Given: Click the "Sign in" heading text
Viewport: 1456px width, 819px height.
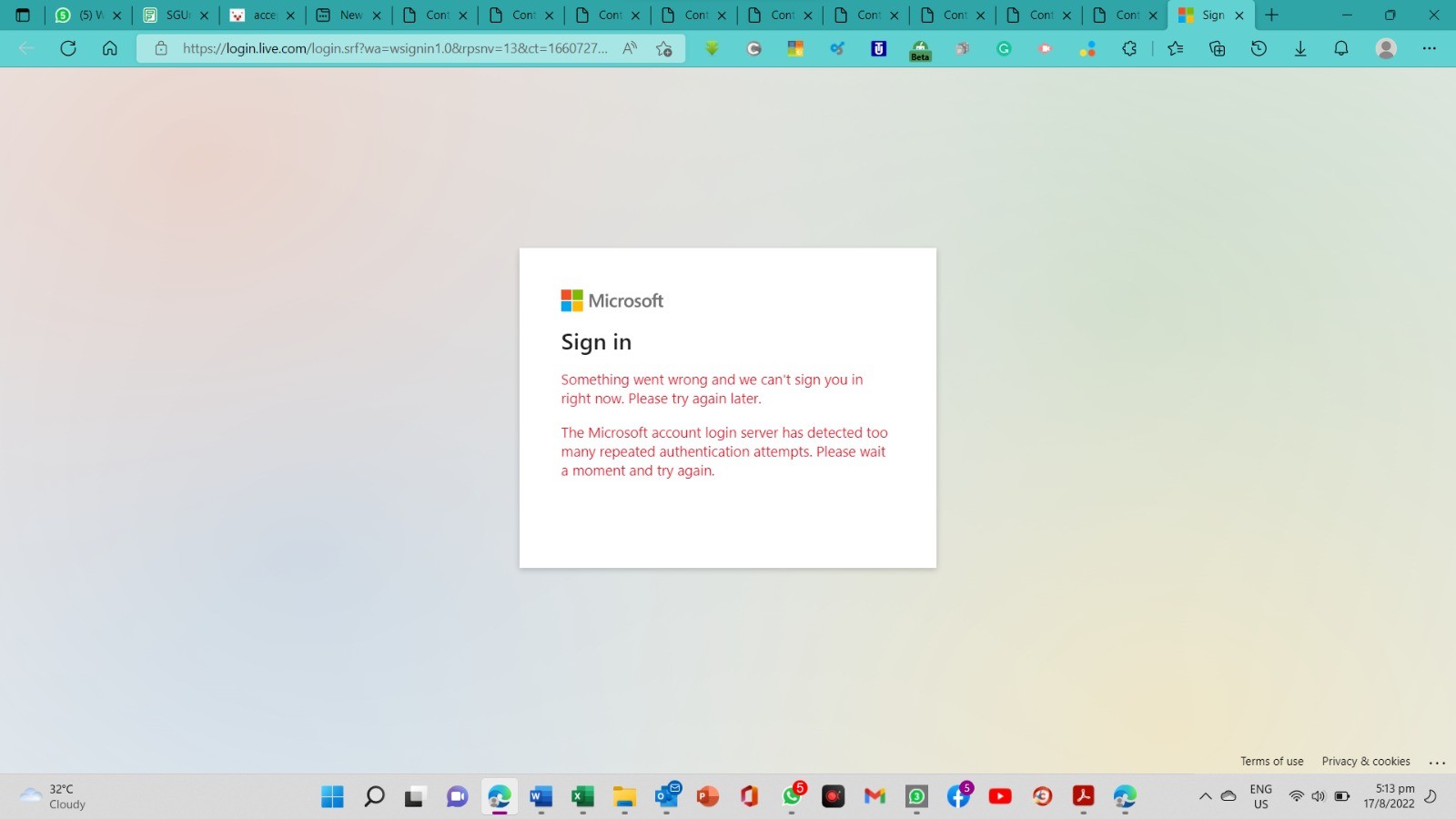Looking at the screenshot, I should click(x=596, y=342).
